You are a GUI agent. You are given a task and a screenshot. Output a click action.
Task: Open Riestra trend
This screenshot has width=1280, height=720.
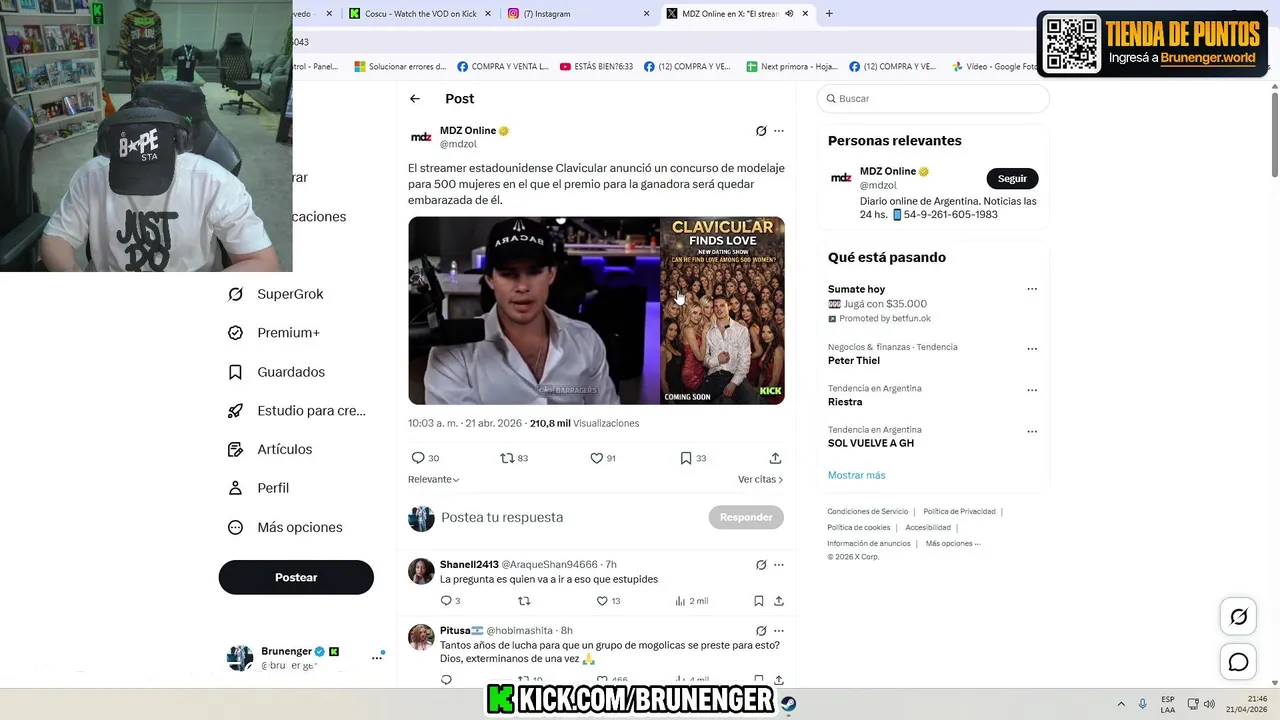click(x=845, y=402)
